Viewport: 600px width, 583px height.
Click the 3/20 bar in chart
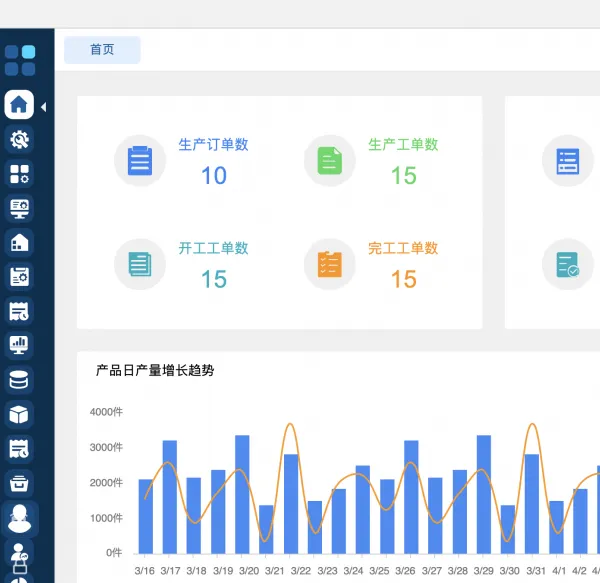pyautogui.click(x=242, y=494)
